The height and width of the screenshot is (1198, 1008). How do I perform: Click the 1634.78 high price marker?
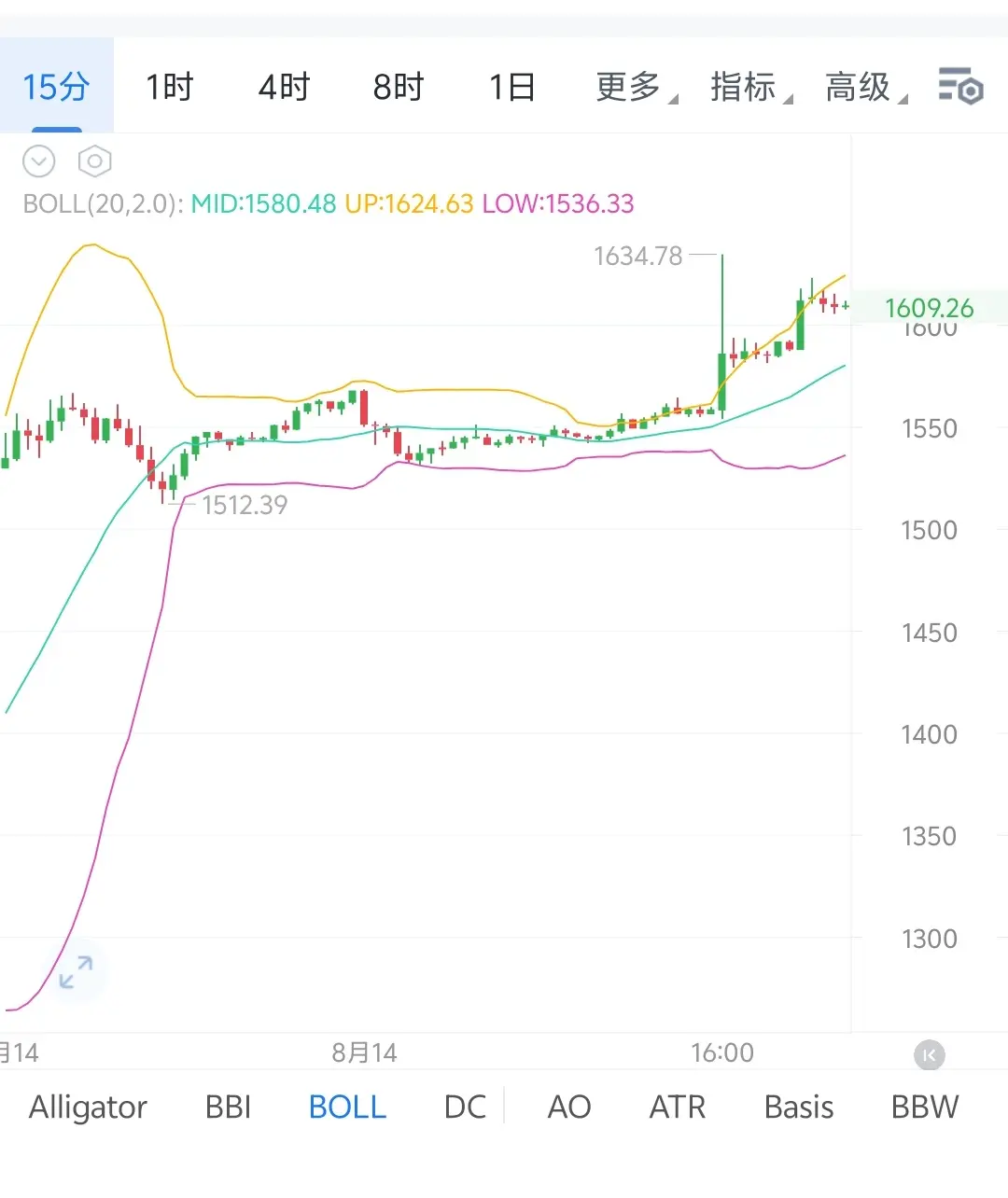(x=638, y=256)
